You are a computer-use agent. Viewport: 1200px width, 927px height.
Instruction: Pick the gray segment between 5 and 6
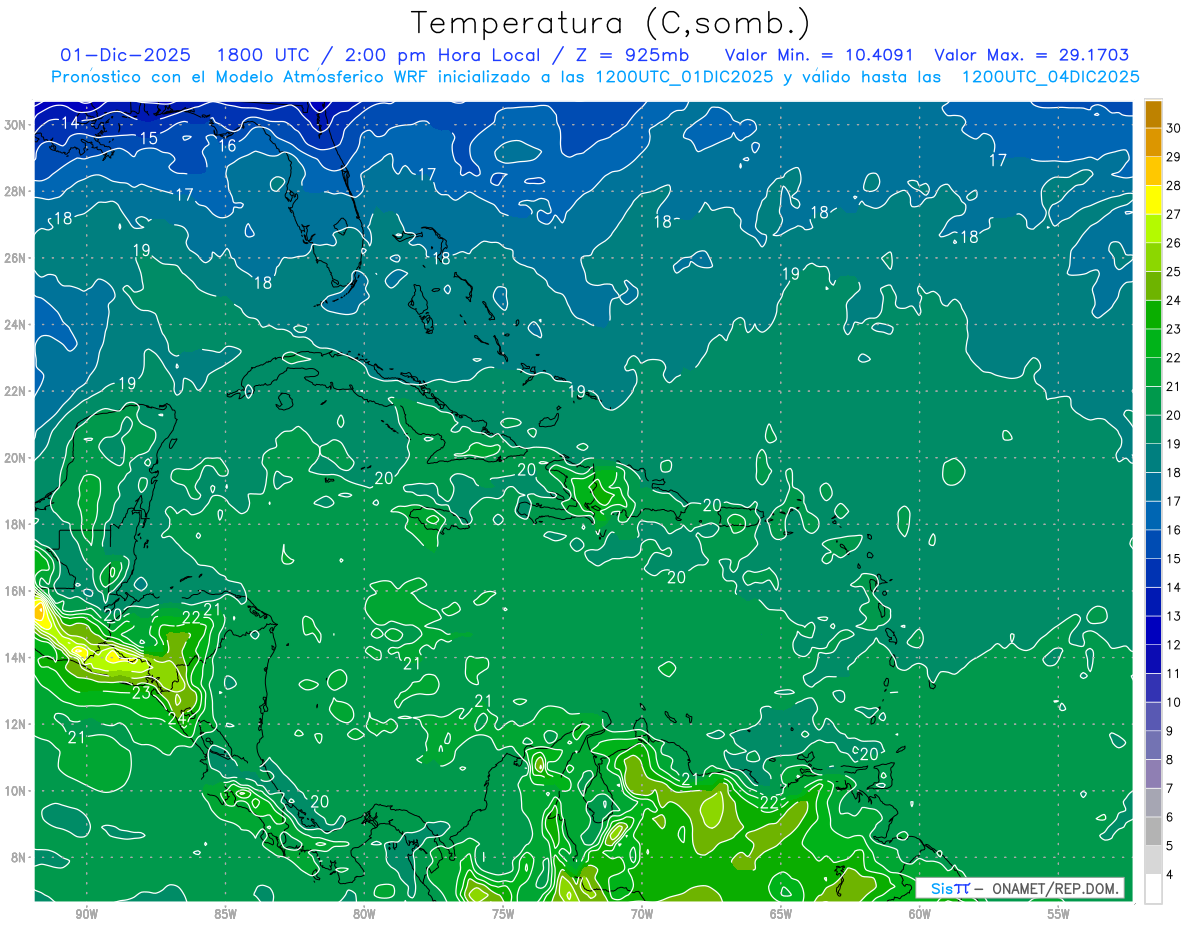(x=1153, y=832)
